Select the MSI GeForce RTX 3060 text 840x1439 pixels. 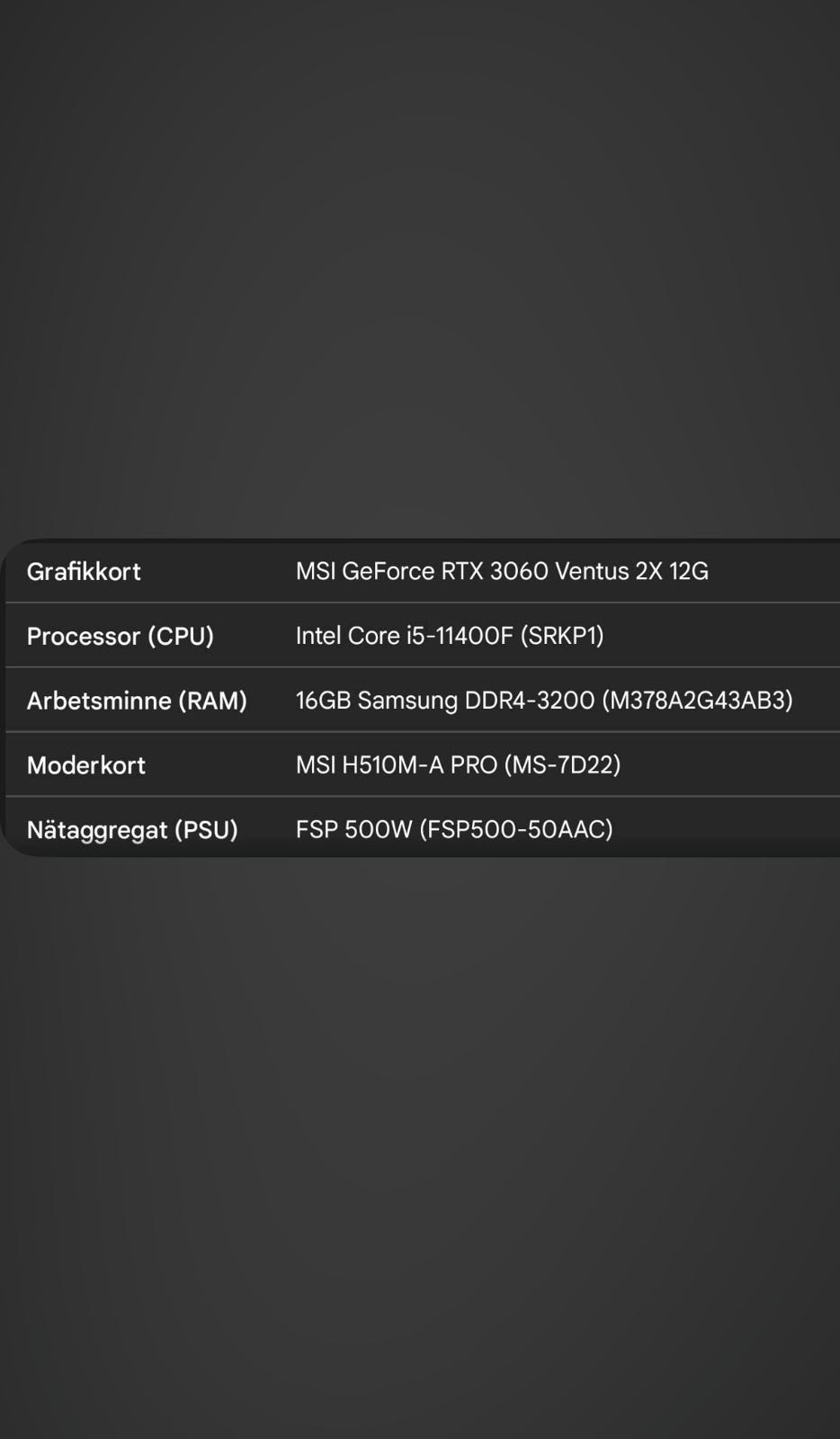coord(422,572)
